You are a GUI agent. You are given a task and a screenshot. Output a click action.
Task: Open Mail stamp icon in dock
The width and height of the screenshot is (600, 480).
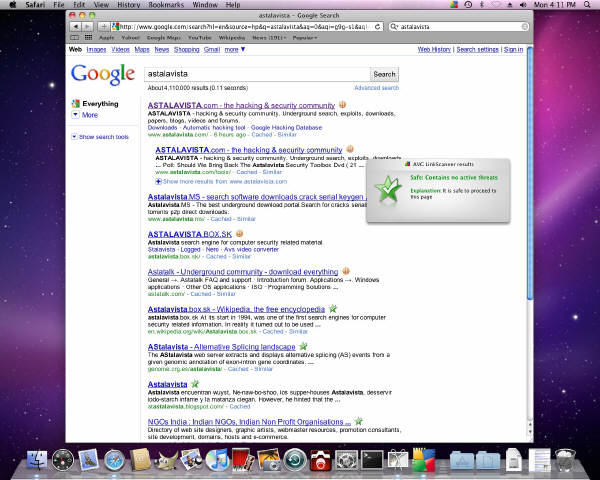[x=88, y=459]
